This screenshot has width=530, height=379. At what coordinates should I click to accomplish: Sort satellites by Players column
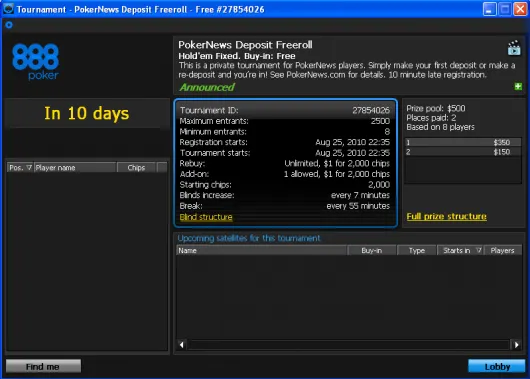point(503,251)
